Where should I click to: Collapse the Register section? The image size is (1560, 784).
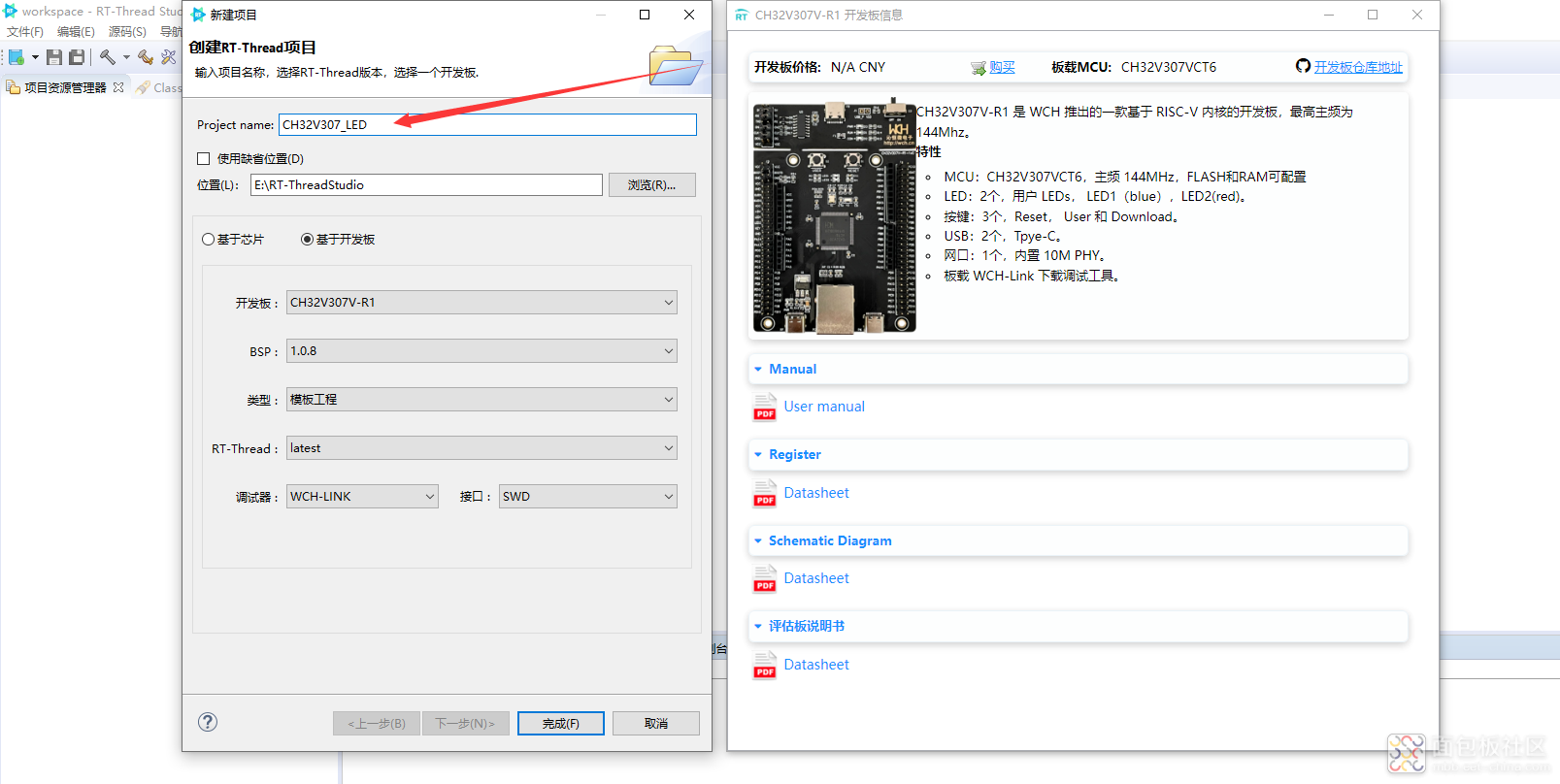(758, 455)
